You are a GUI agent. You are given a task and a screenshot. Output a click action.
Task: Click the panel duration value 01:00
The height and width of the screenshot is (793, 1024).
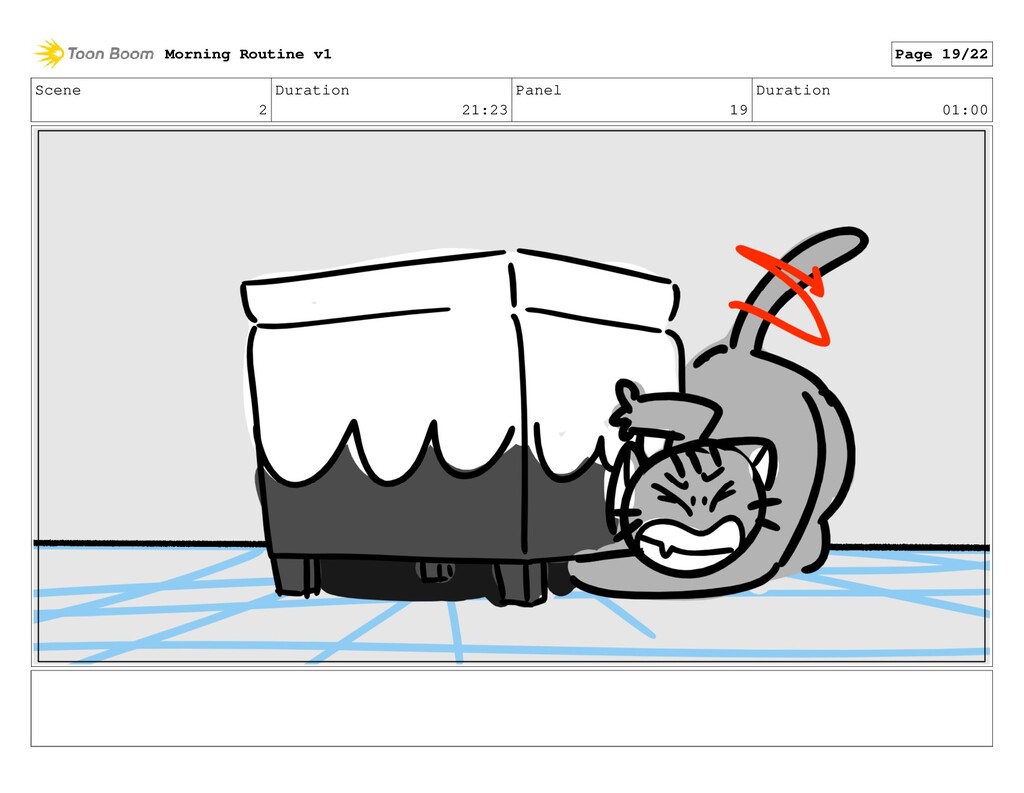[965, 110]
